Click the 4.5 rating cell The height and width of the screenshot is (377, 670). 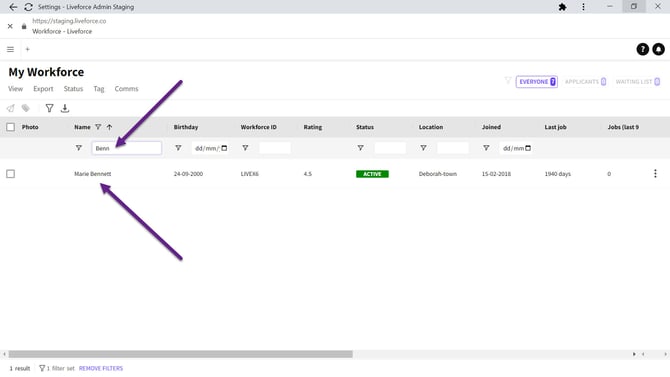coord(308,174)
